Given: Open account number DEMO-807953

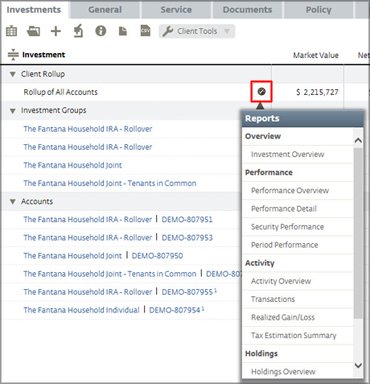Looking at the screenshot, I should click(187, 238).
